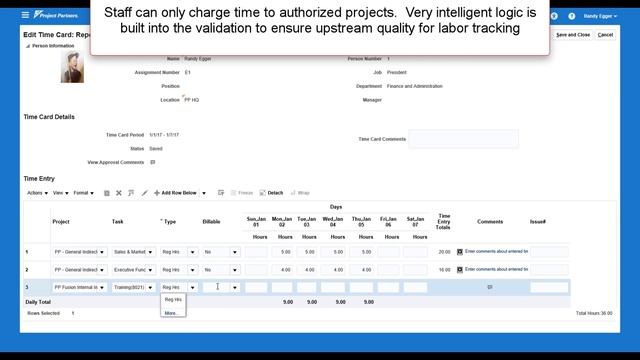
Task: Open the Add Row Below dropdown arrow
Action: point(204,193)
